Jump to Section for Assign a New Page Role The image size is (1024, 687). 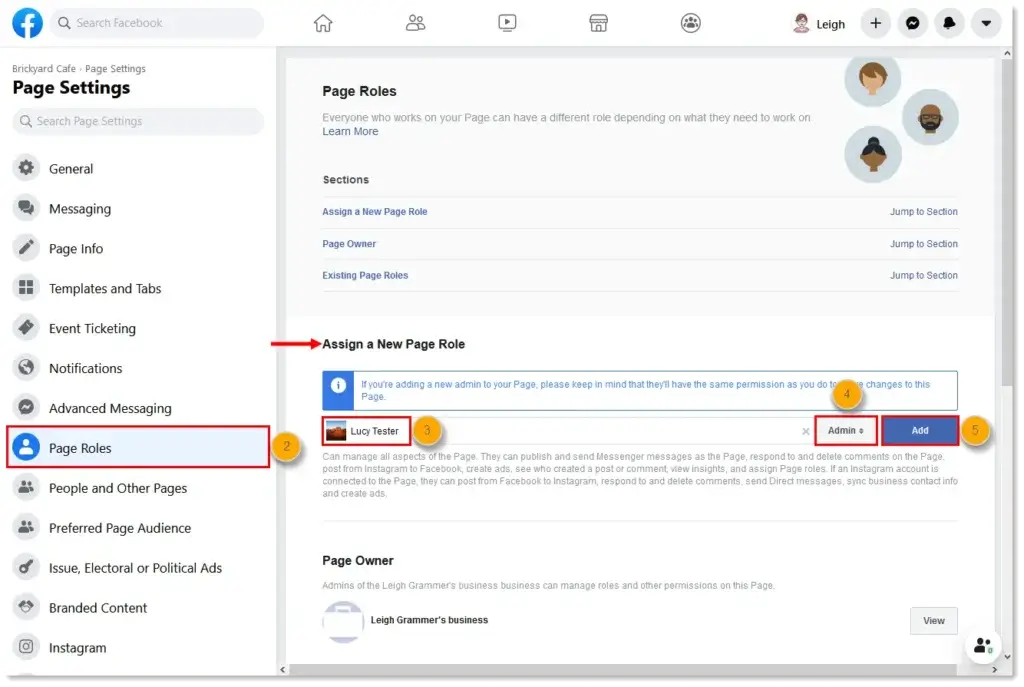coord(923,212)
